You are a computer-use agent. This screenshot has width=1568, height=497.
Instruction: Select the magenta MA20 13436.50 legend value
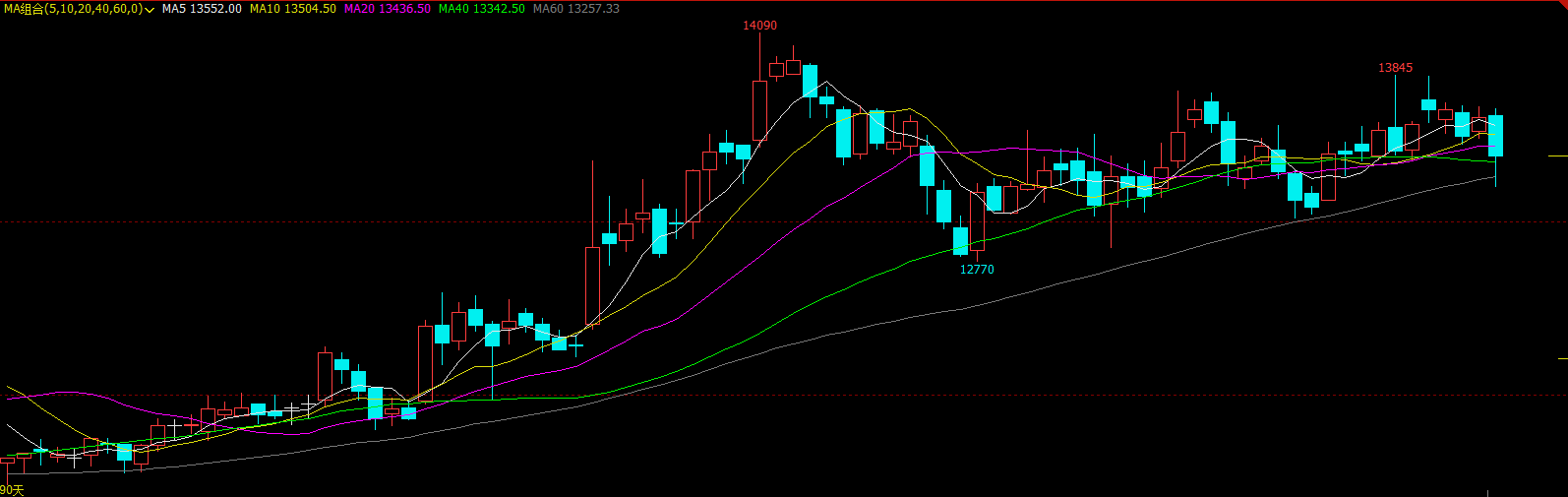(387, 9)
